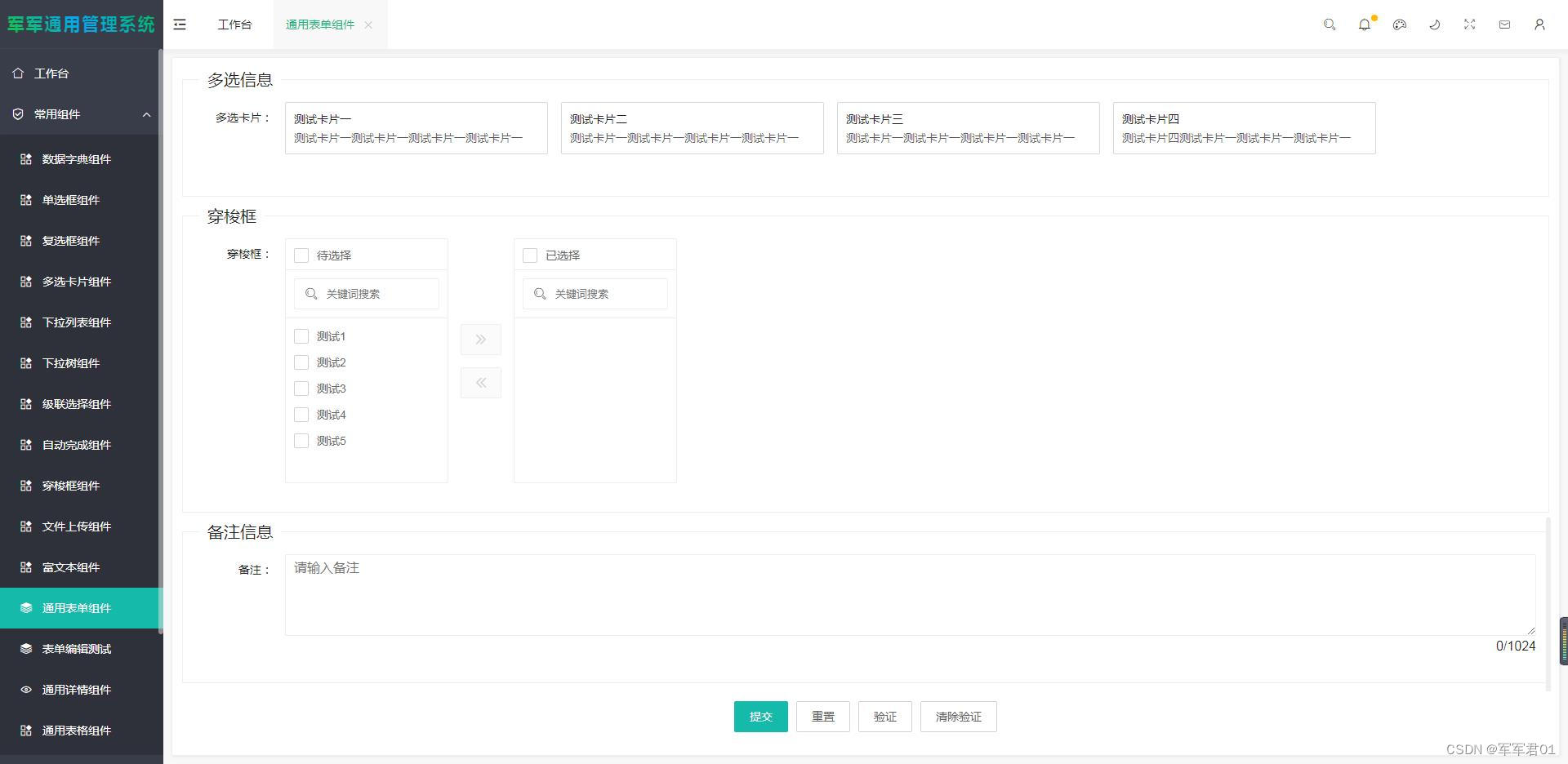The image size is (1568, 764).
Task: Tick the 测试5 checkbox
Action: [x=301, y=441]
